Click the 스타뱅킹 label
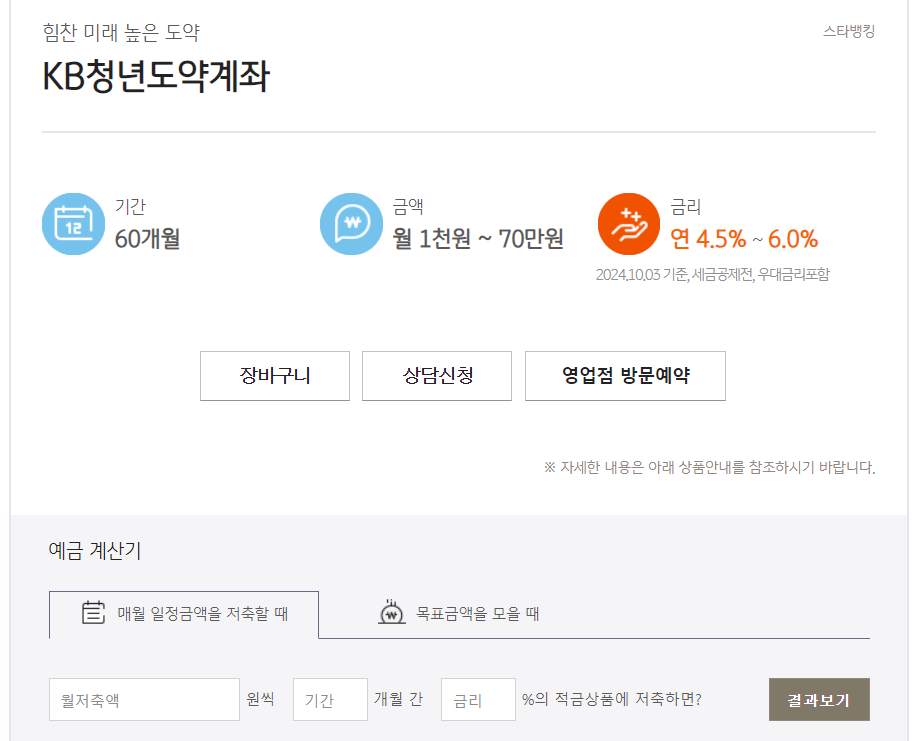919x741 pixels. click(849, 31)
